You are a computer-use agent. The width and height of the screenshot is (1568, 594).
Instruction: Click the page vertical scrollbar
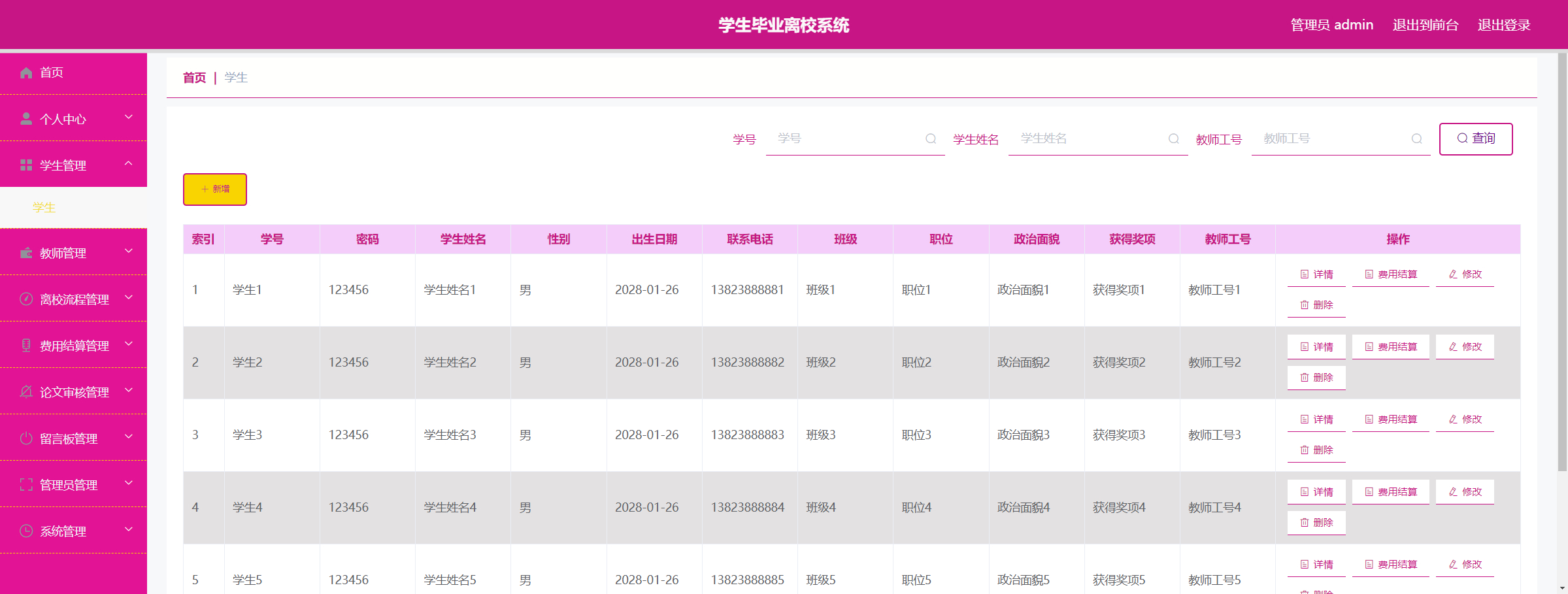coord(1562,261)
